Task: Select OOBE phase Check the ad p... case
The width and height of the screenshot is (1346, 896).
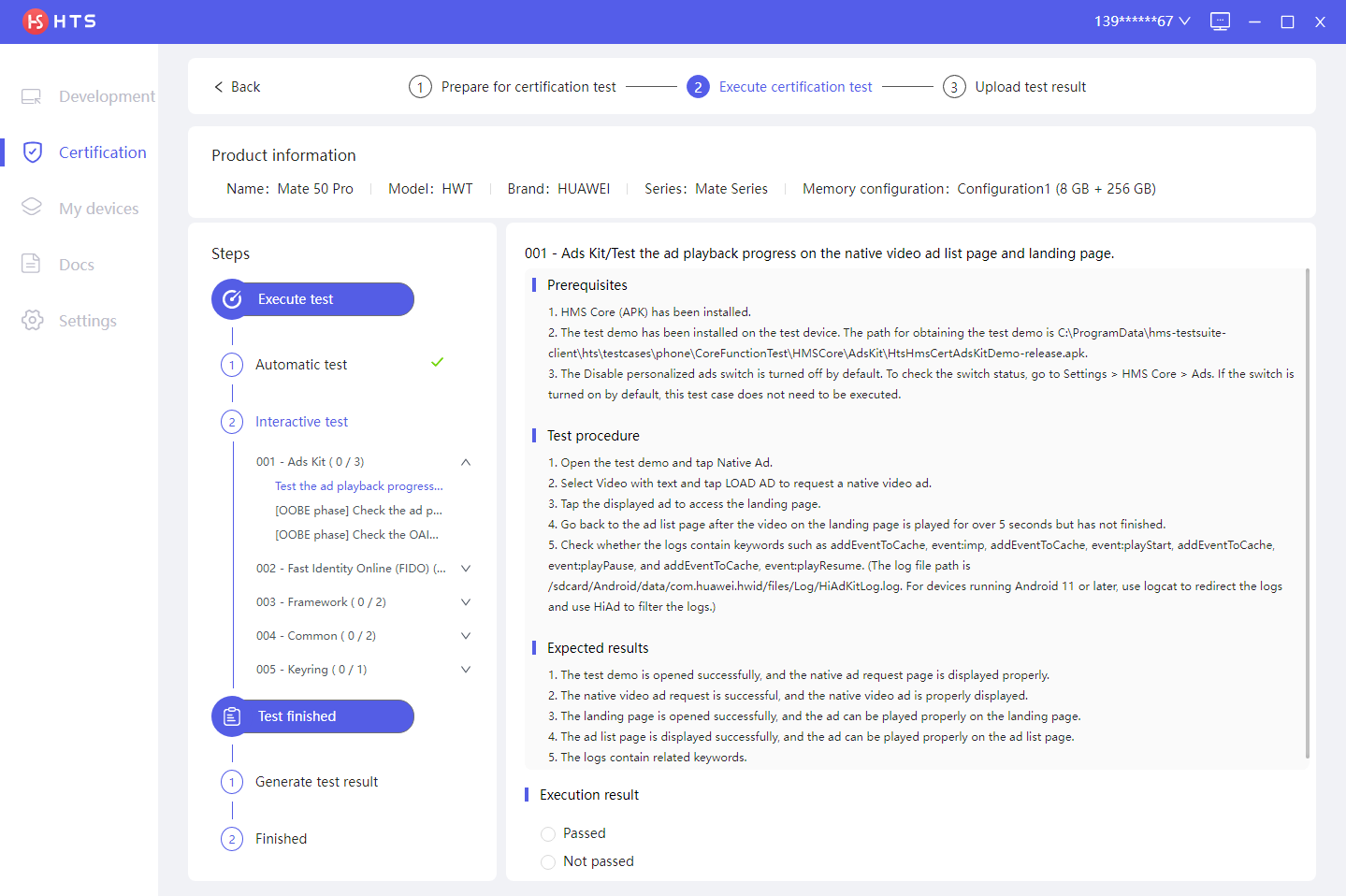Action: tap(358, 511)
